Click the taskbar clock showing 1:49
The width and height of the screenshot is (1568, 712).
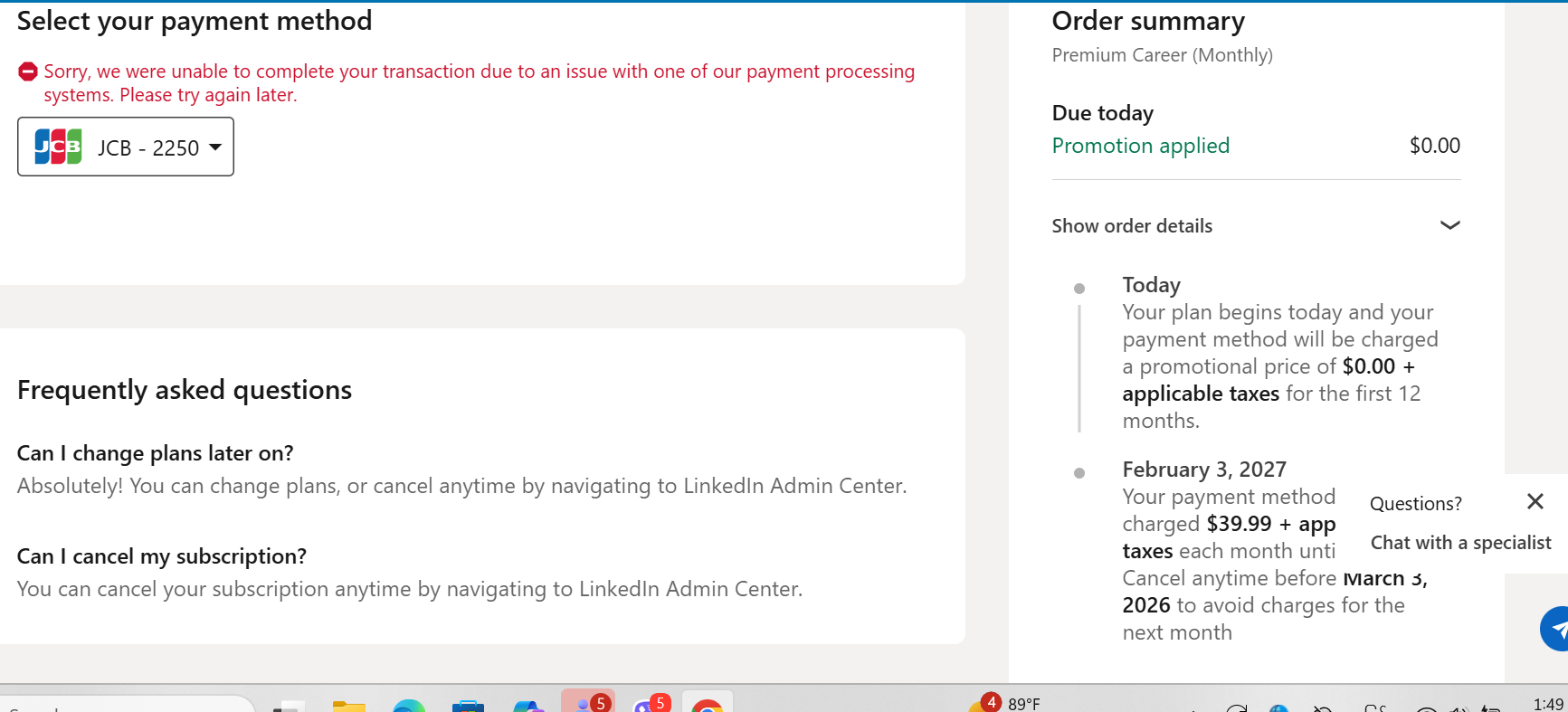point(1548,704)
